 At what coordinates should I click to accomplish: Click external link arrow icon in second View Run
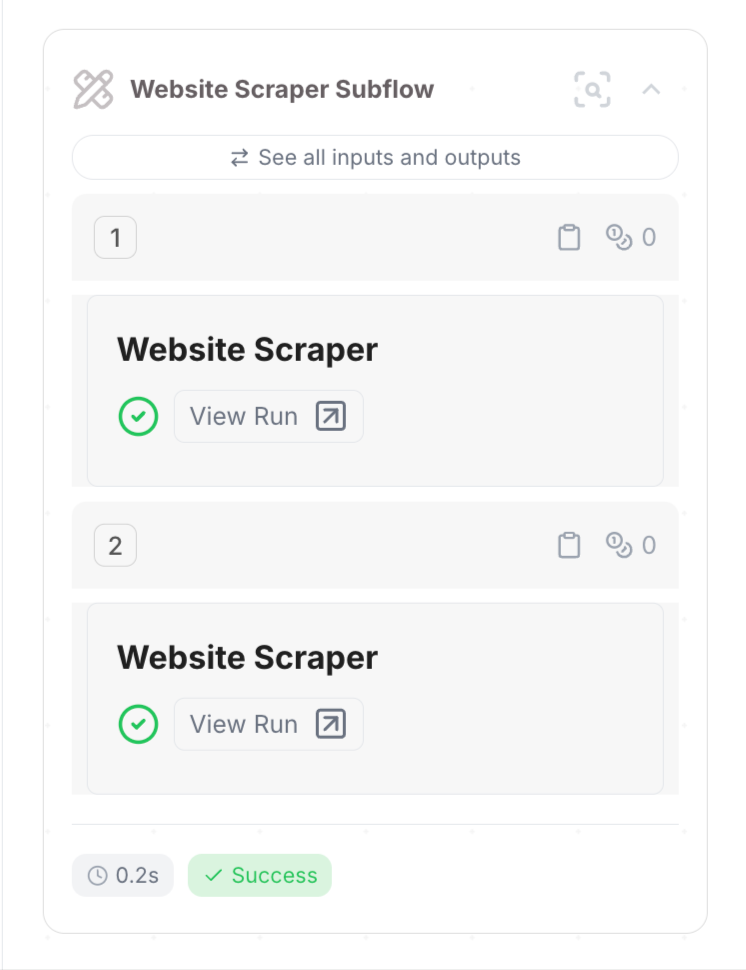point(331,724)
